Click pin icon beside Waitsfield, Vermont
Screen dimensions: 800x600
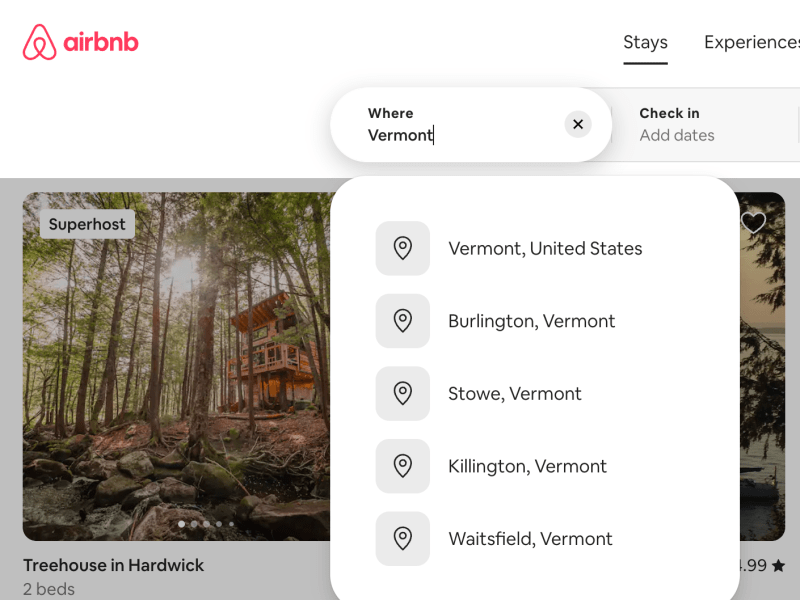403,539
